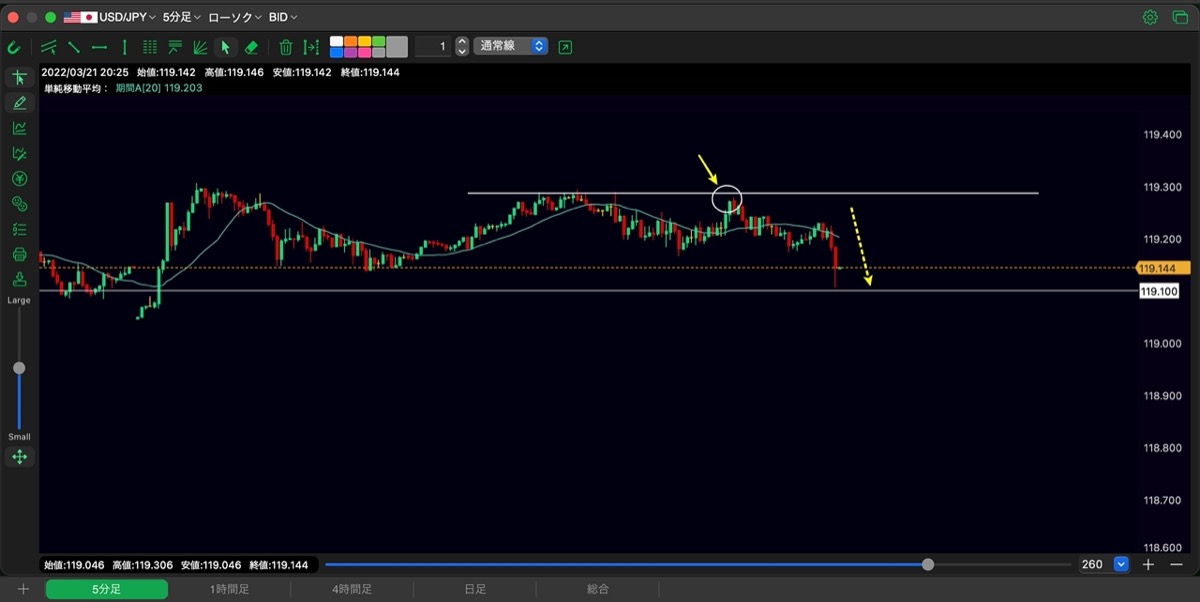Open the 通常線 line style dropdown

point(511,46)
